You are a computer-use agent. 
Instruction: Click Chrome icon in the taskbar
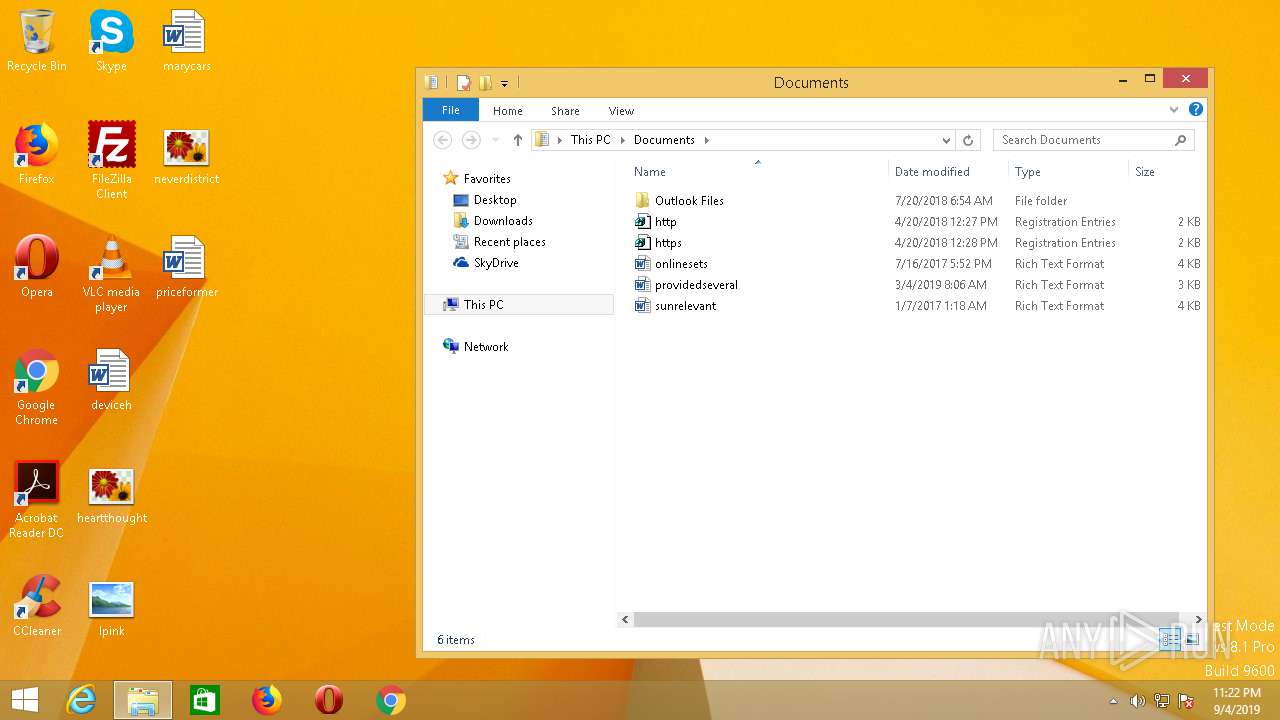click(x=391, y=700)
